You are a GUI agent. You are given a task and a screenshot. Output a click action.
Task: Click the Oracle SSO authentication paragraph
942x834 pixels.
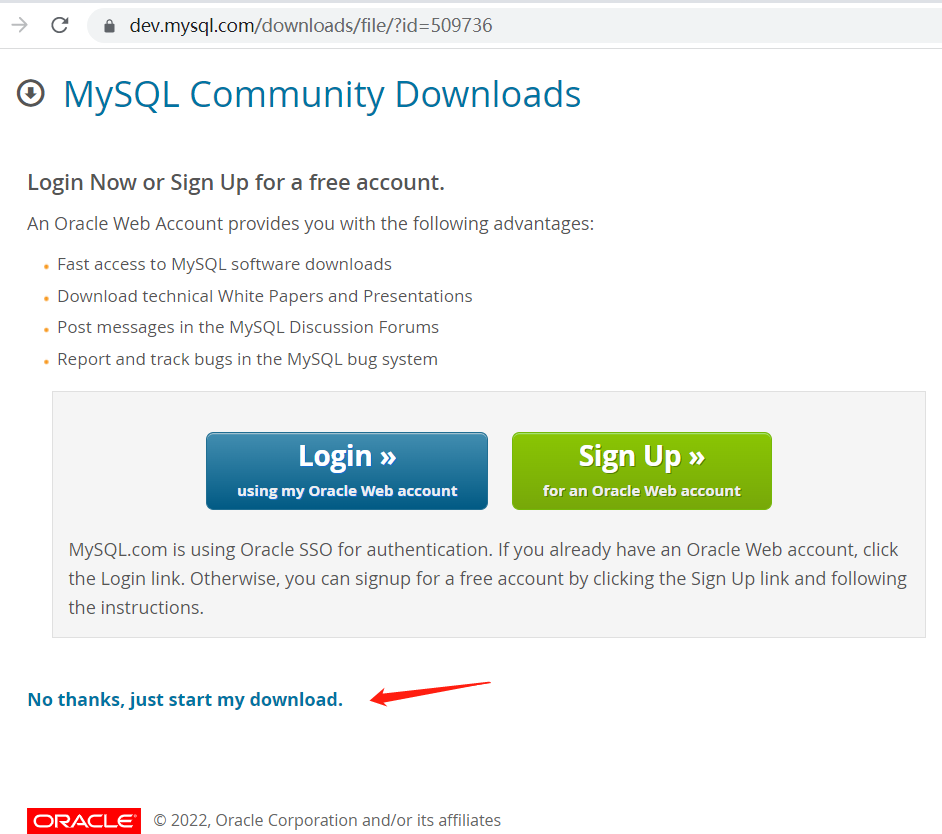pyautogui.click(x=488, y=579)
